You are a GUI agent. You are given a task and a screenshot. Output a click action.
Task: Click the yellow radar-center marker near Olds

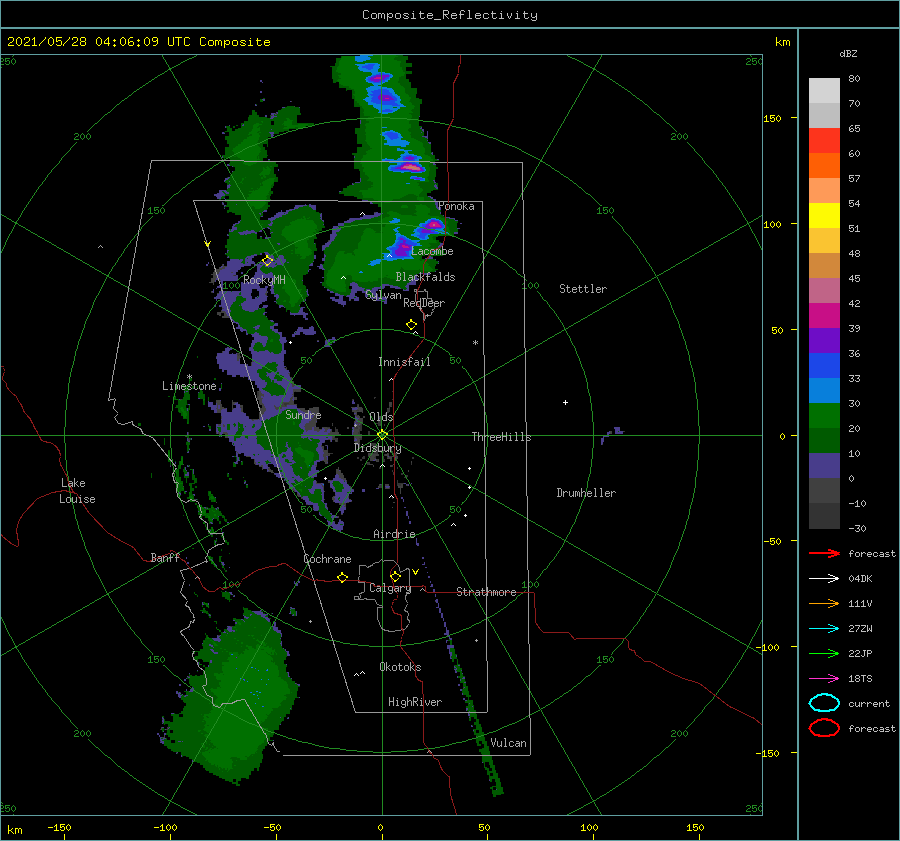(382, 435)
